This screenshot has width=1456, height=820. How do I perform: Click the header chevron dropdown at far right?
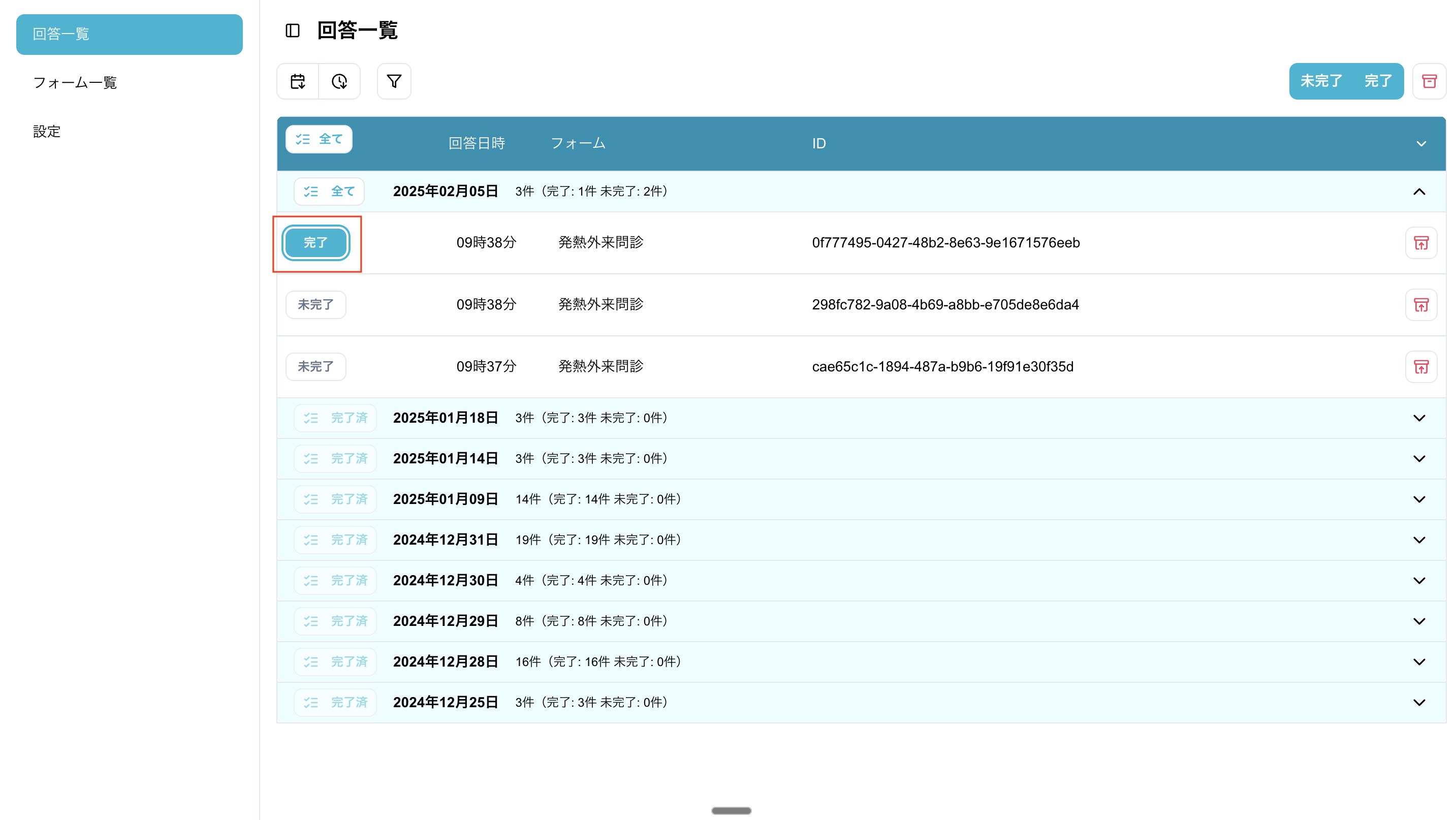click(1421, 144)
